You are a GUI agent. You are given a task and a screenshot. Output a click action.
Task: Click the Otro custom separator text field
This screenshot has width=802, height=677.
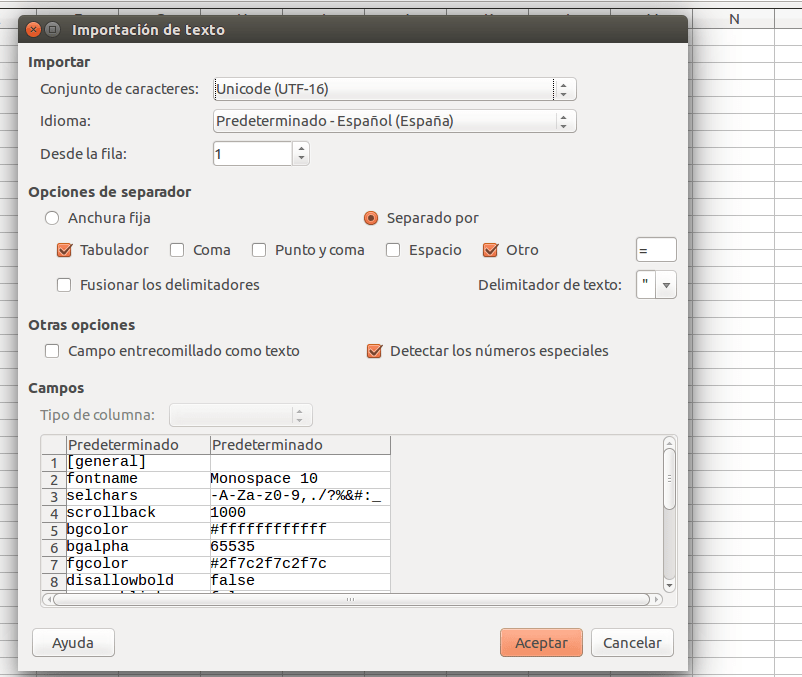click(x=656, y=250)
